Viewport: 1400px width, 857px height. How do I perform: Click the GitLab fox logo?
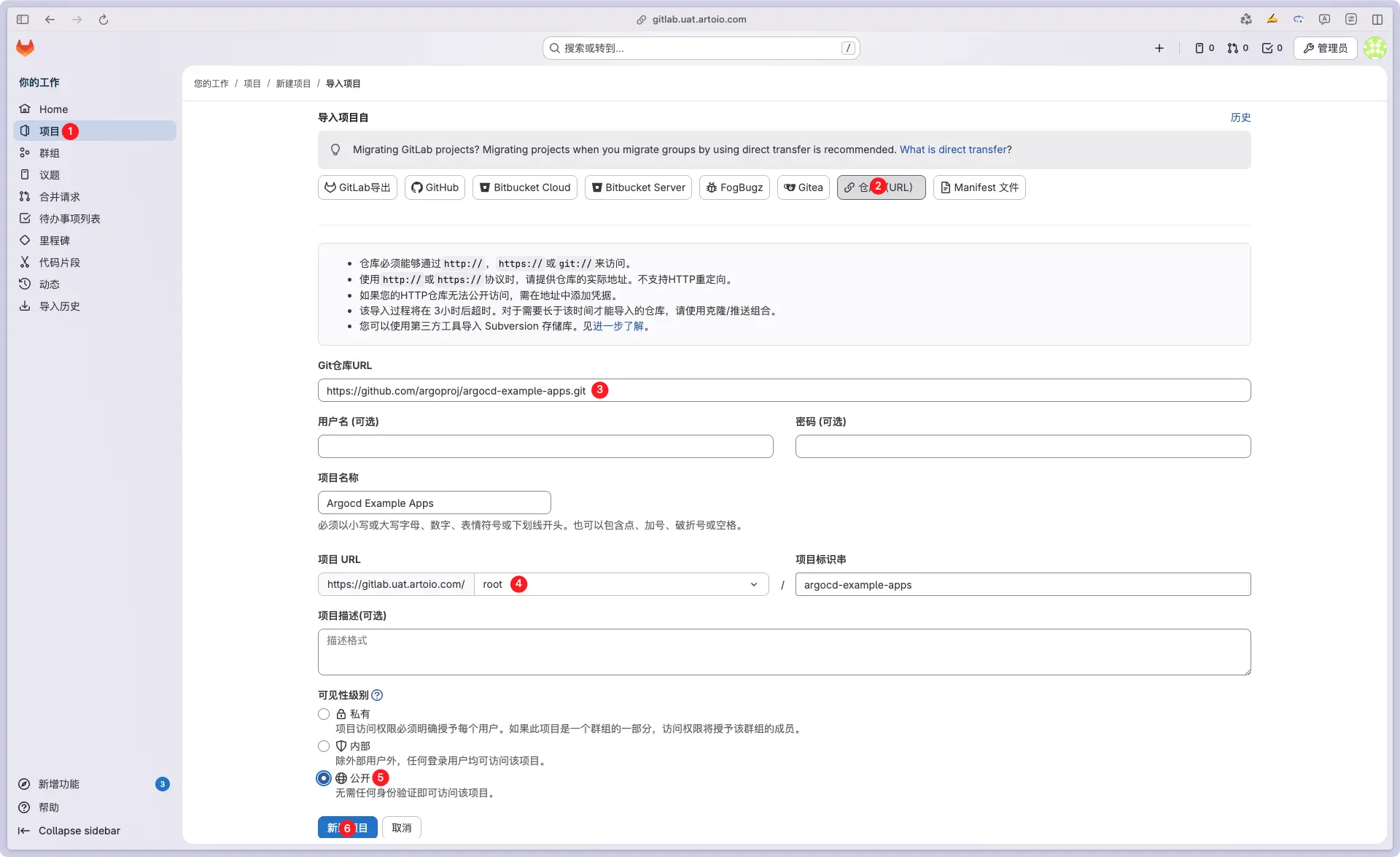(x=26, y=48)
